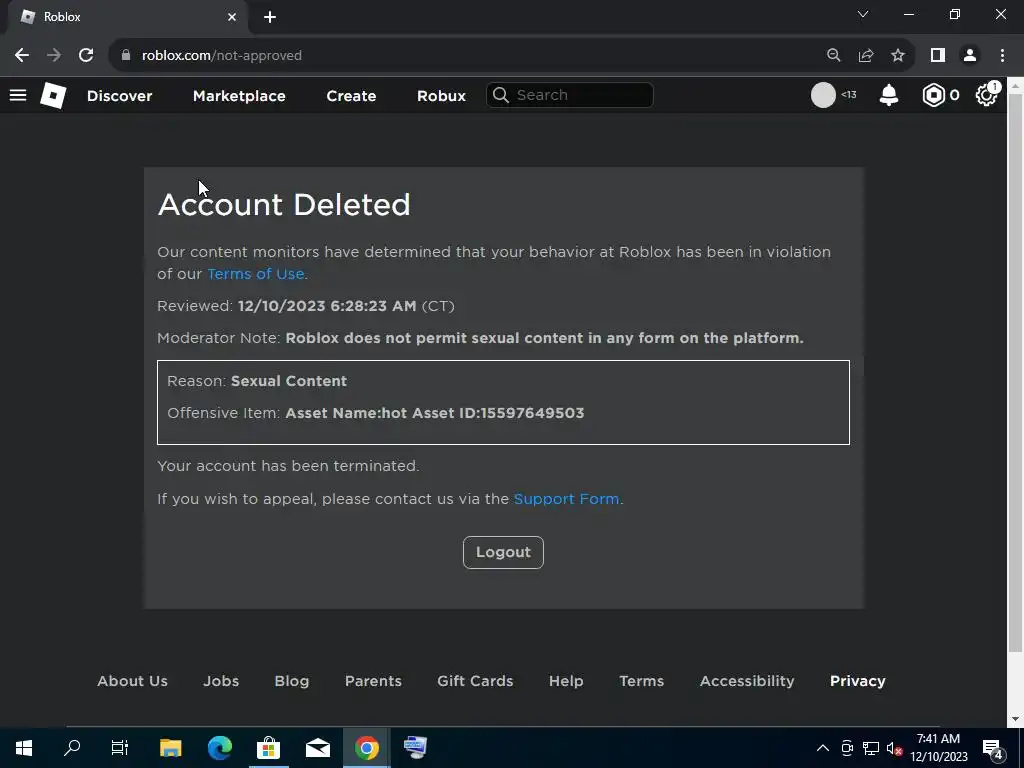
Task: Toggle the browser side panel icon
Action: tap(938, 56)
